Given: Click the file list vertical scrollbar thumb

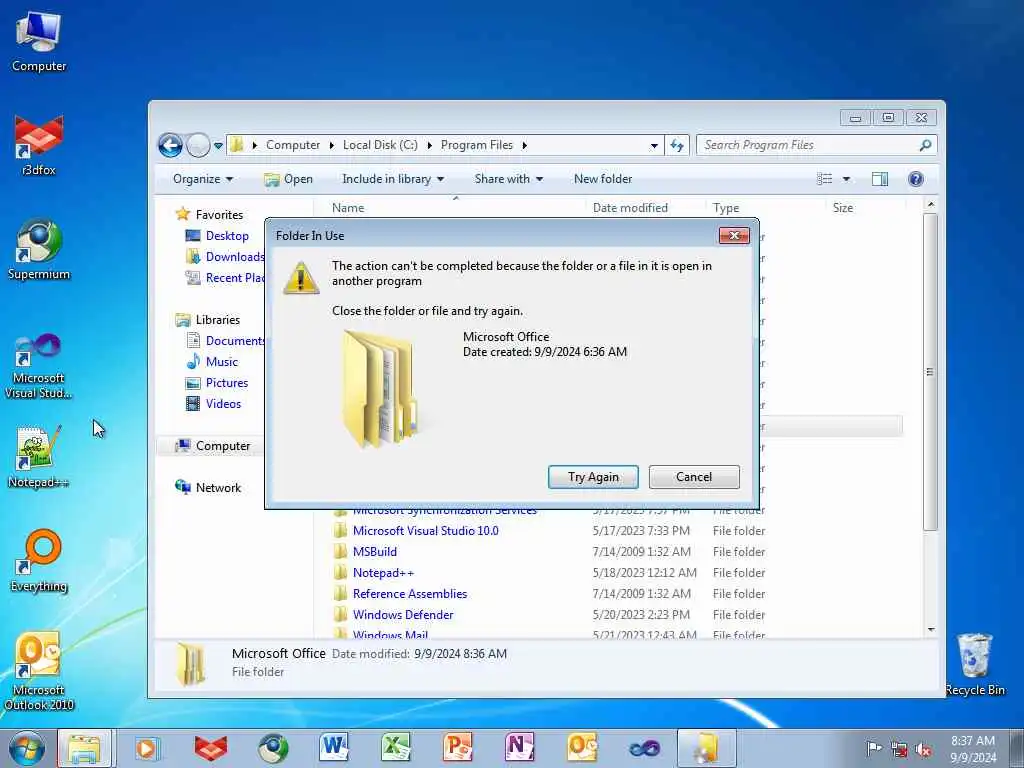Looking at the screenshot, I should (931, 372).
